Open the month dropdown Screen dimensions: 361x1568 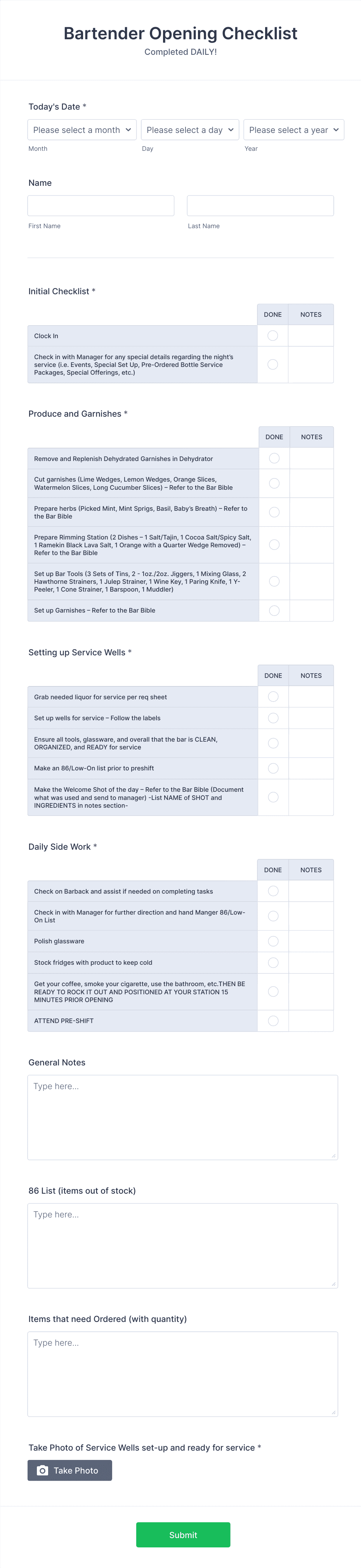tap(82, 130)
